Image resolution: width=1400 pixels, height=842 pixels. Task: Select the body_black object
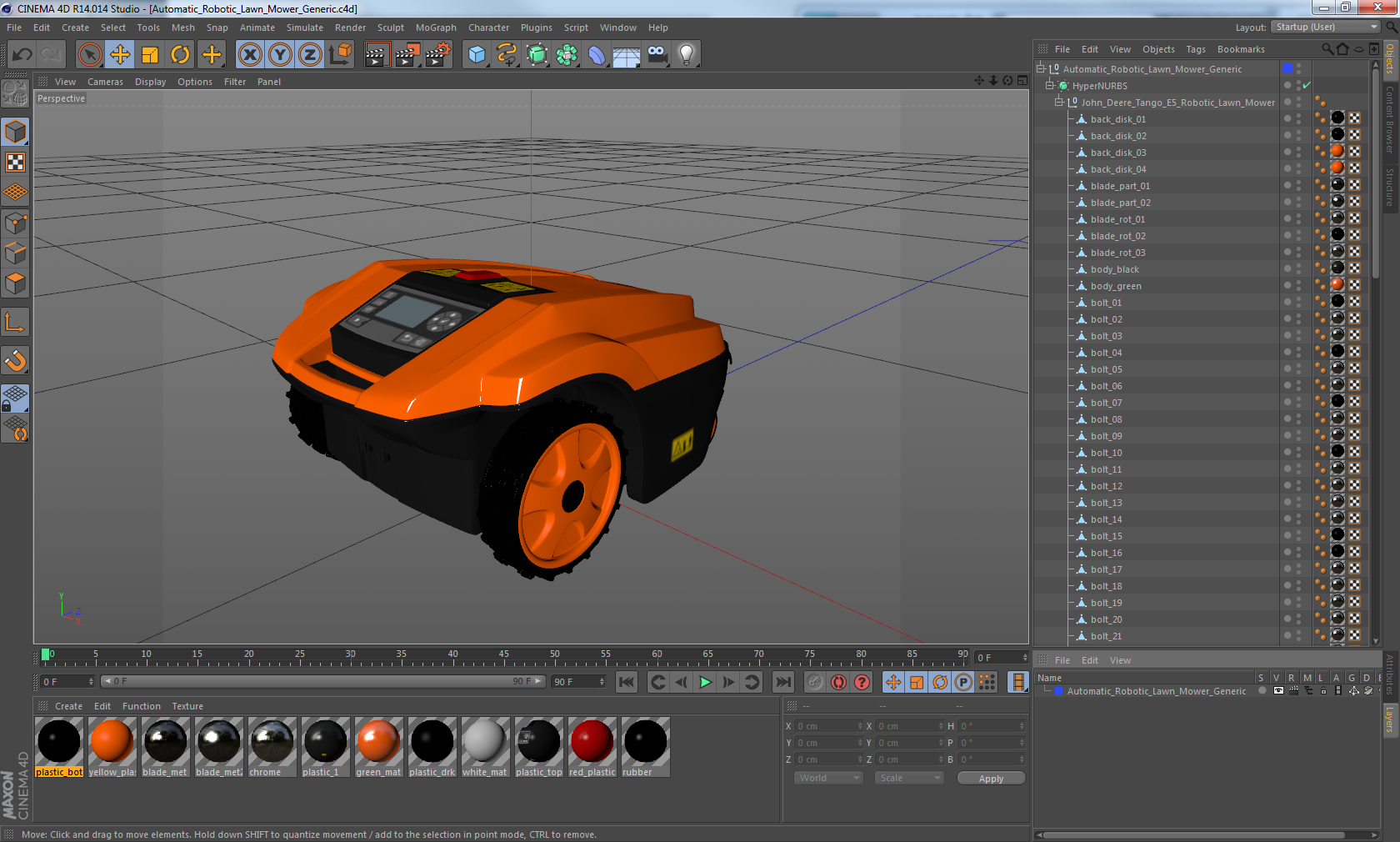pos(1115,269)
